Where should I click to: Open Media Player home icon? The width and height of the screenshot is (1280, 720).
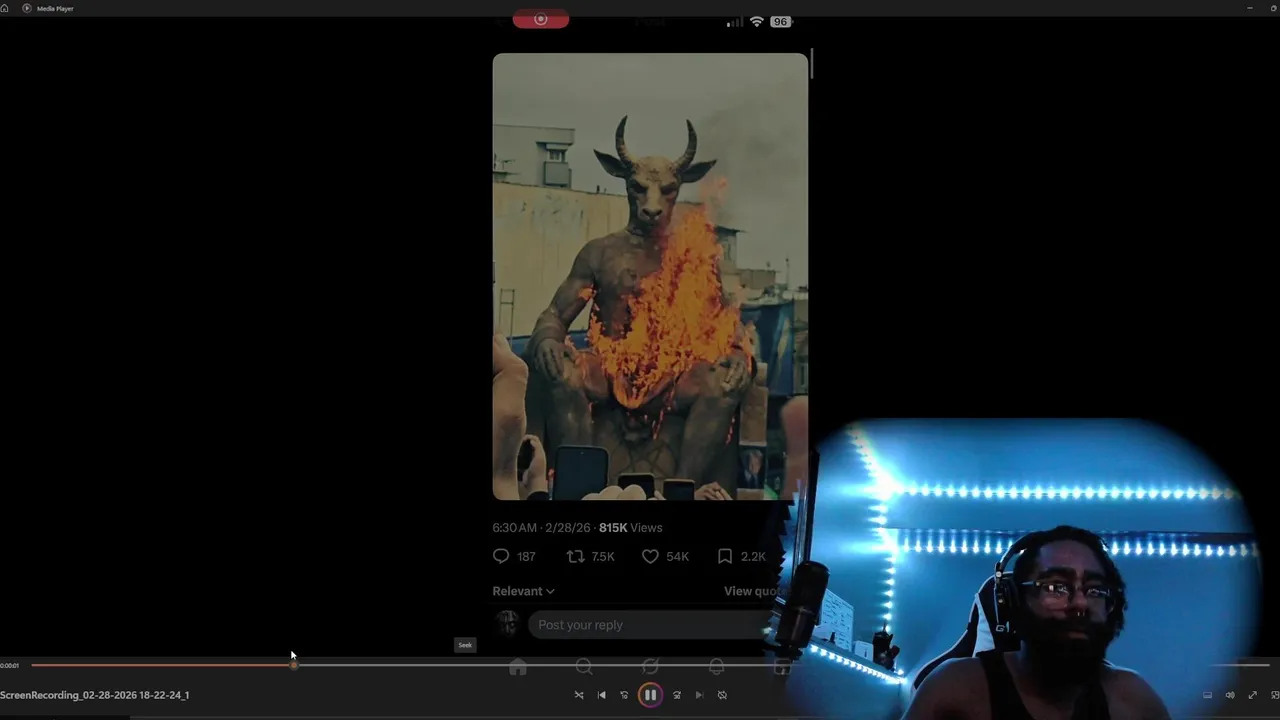5,8
